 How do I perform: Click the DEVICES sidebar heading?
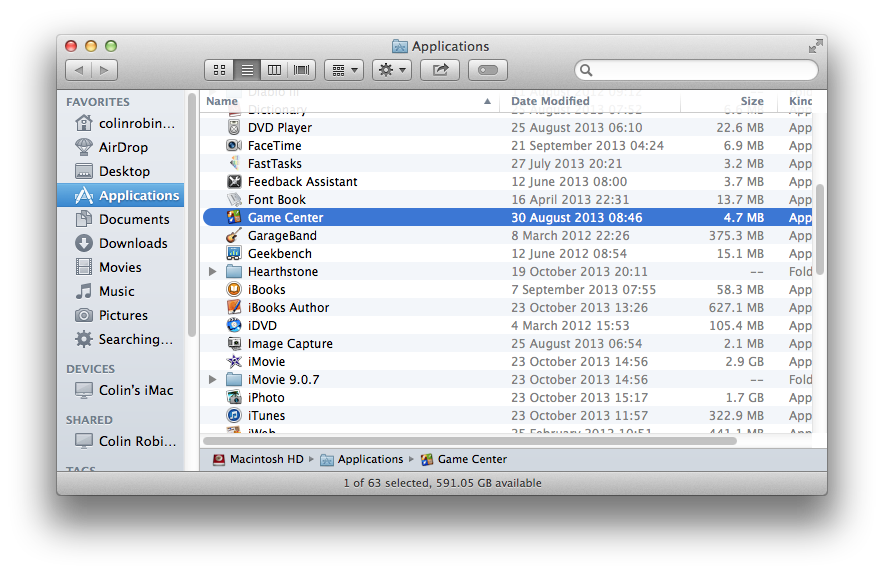[x=90, y=369]
